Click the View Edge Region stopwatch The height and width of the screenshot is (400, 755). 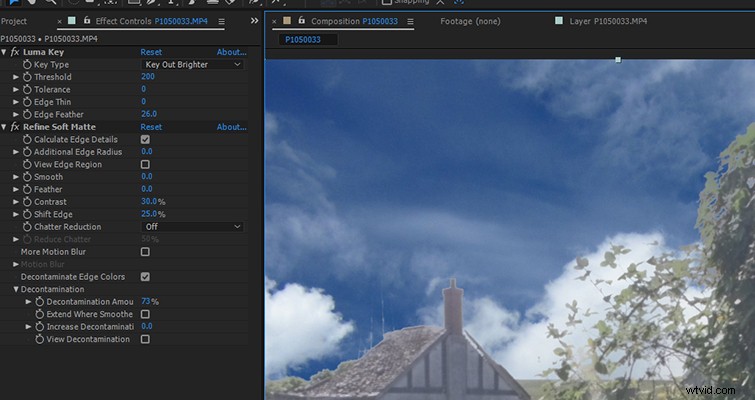pyautogui.click(x=27, y=165)
